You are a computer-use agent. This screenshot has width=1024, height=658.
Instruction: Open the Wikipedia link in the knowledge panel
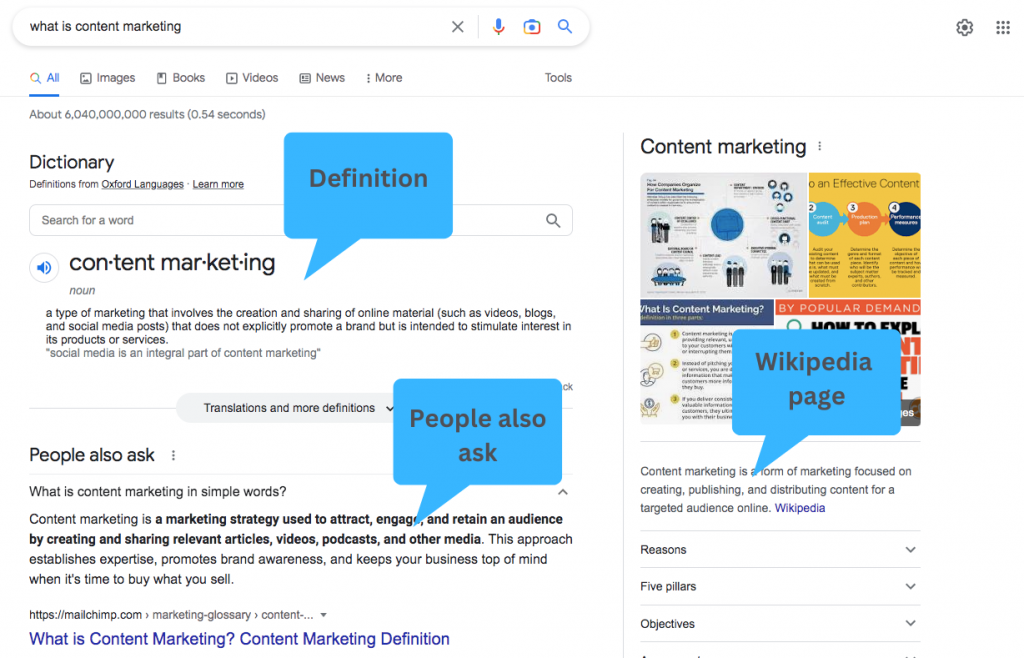point(799,508)
